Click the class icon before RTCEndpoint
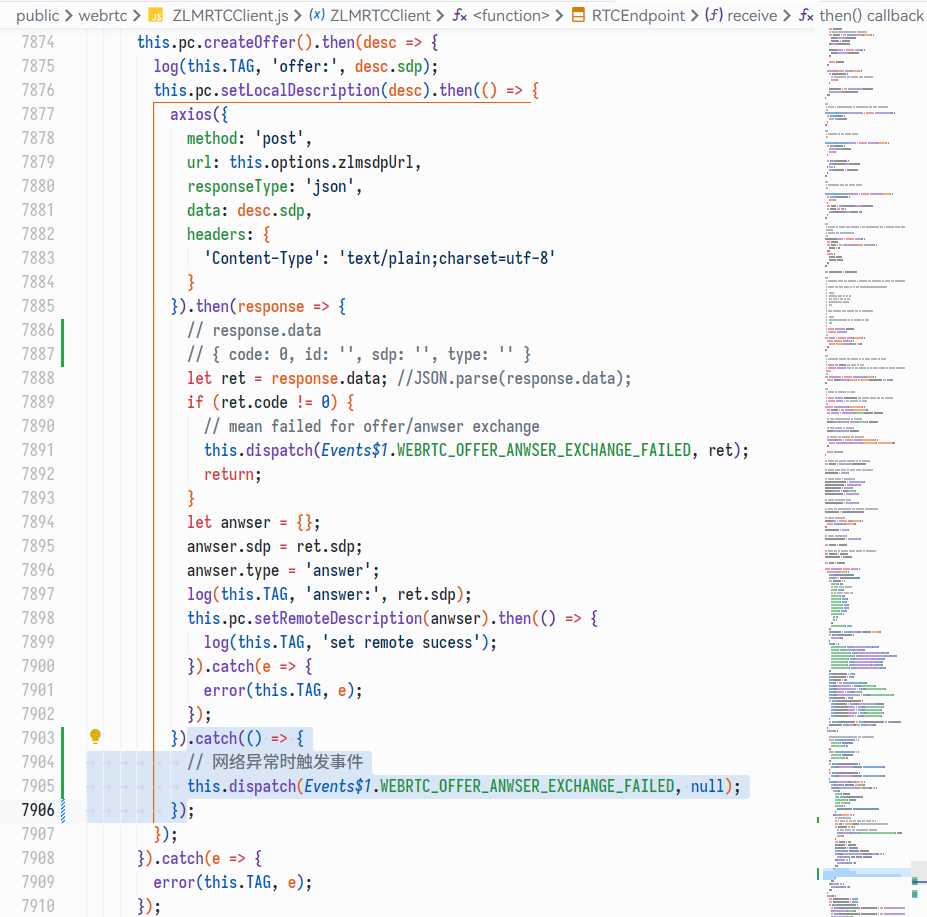The width and height of the screenshot is (927, 917). (x=578, y=15)
